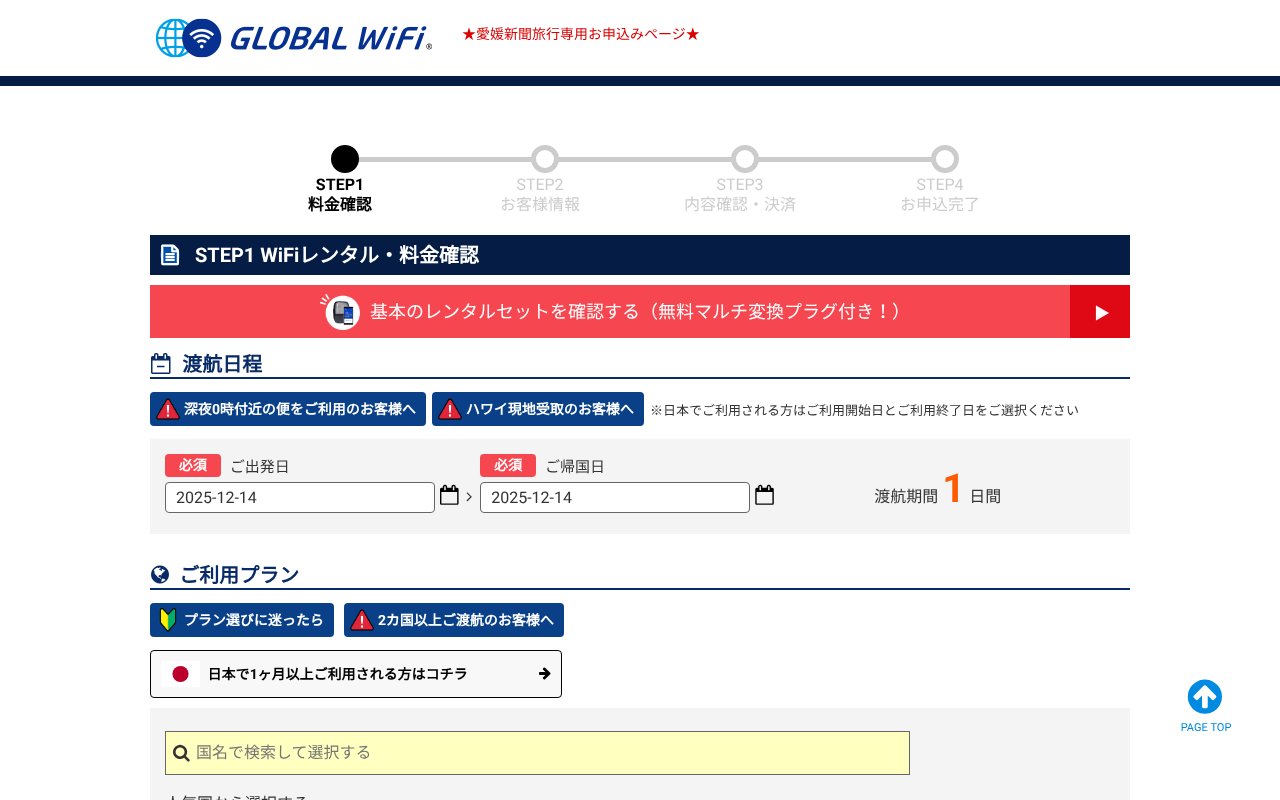Click the 国名で検索 search field
The width and height of the screenshot is (1280, 800).
click(x=537, y=752)
